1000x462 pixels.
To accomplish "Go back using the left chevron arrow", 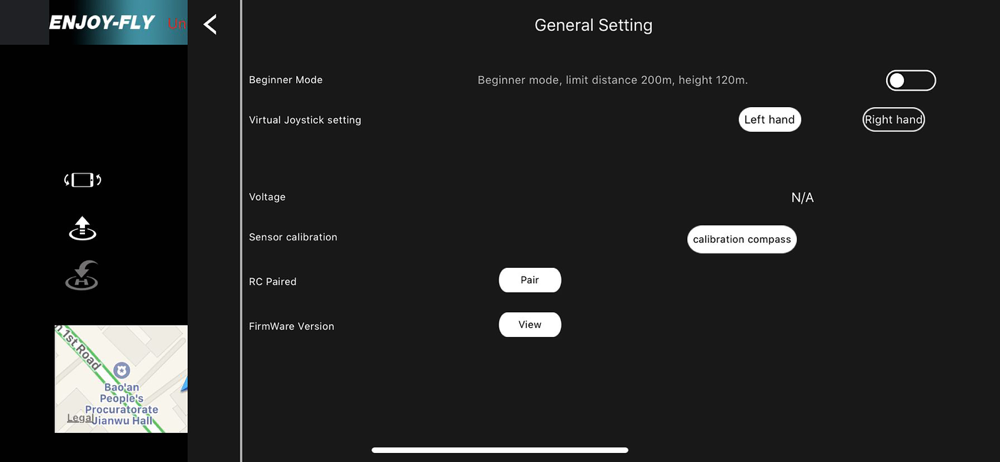I will pyautogui.click(x=210, y=25).
